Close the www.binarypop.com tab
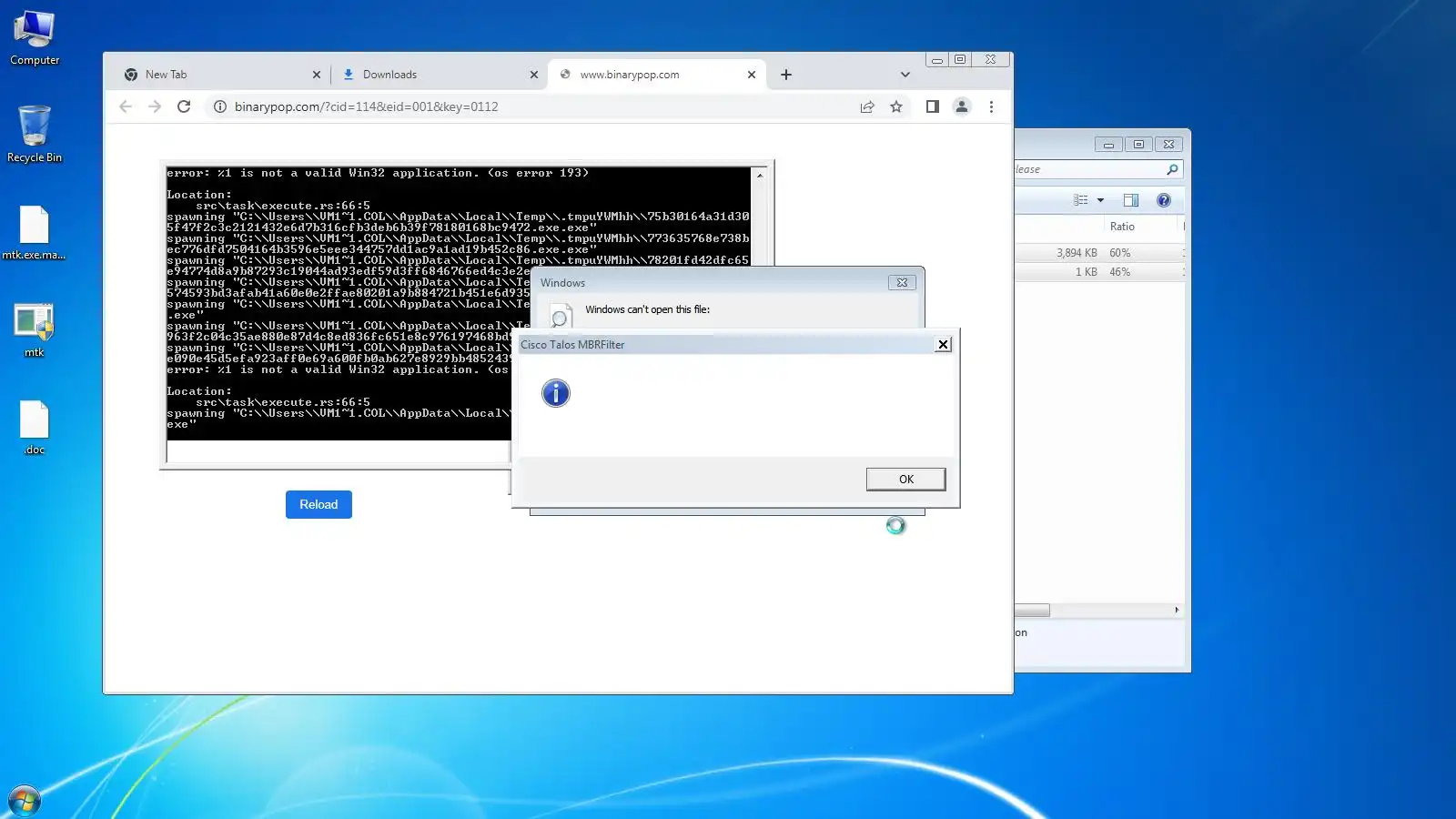 tap(752, 75)
